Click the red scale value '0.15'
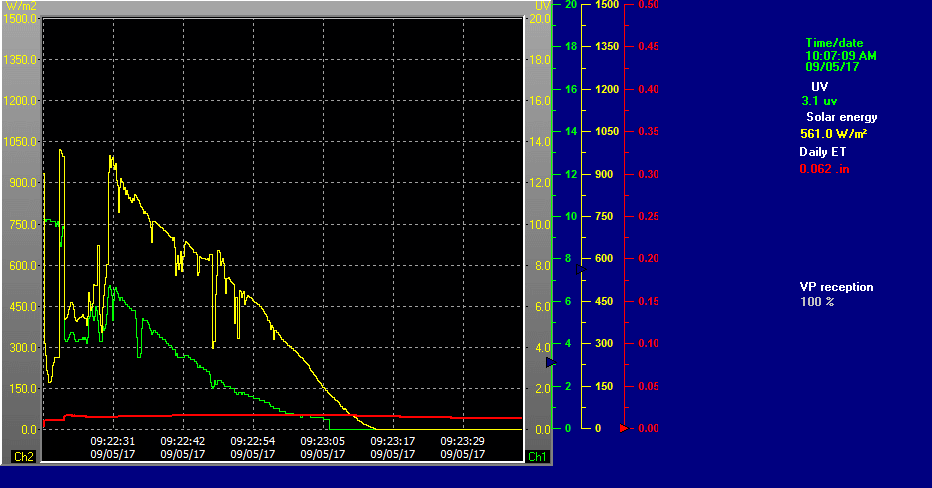 coord(648,301)
